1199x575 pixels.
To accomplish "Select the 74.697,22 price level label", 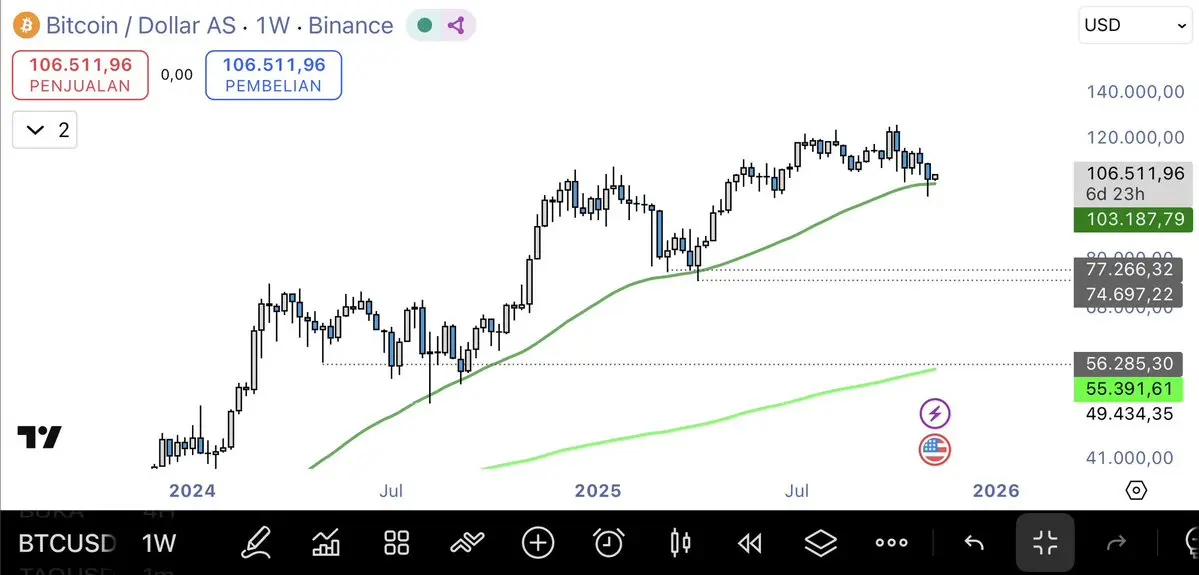I will tap(1128, 294).
